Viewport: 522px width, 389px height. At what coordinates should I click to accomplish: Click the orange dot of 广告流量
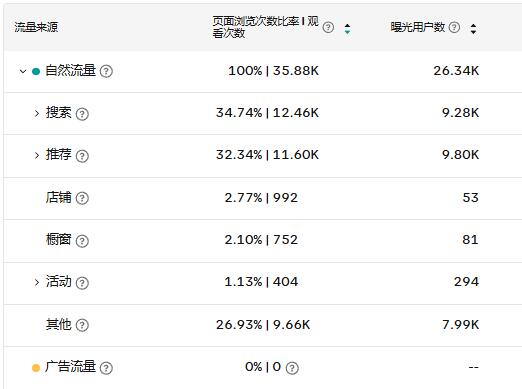point(36,368)
